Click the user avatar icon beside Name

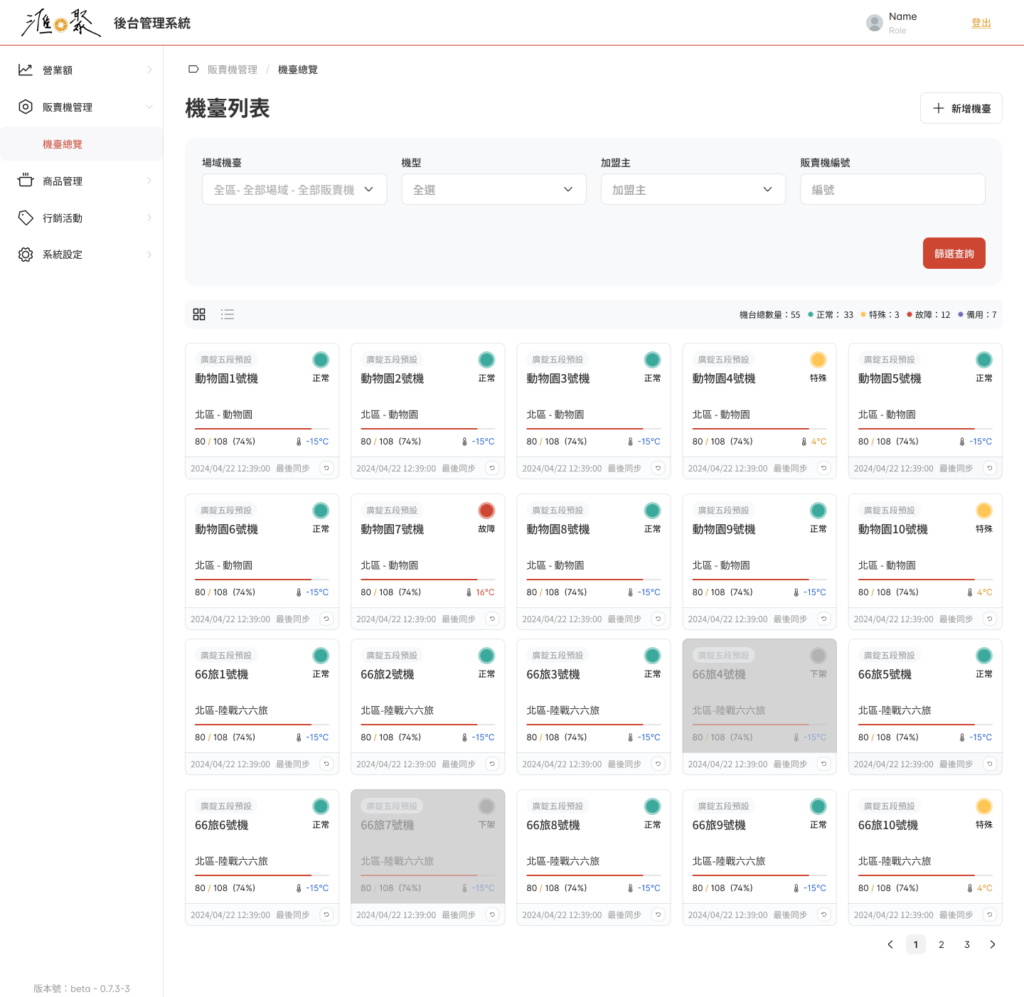pyautogui.click(x=874, y=23)
